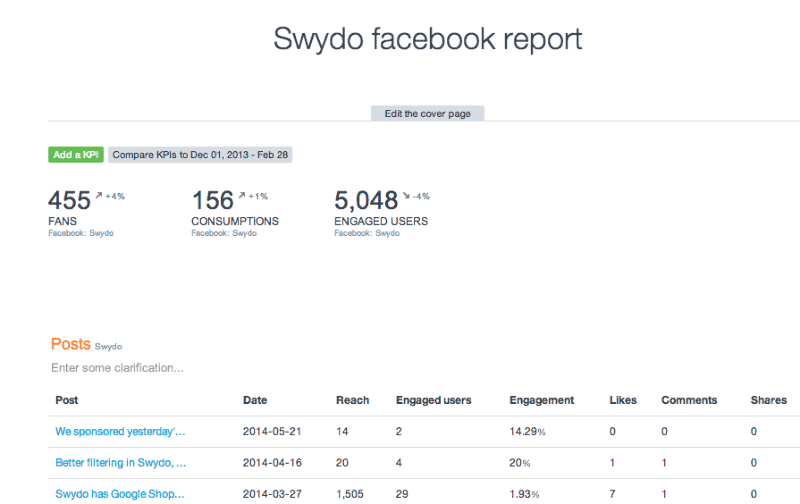Select the 5,048 Engaged Users KPI value
The height and width of the screenshot is (504, 800).
366,200
